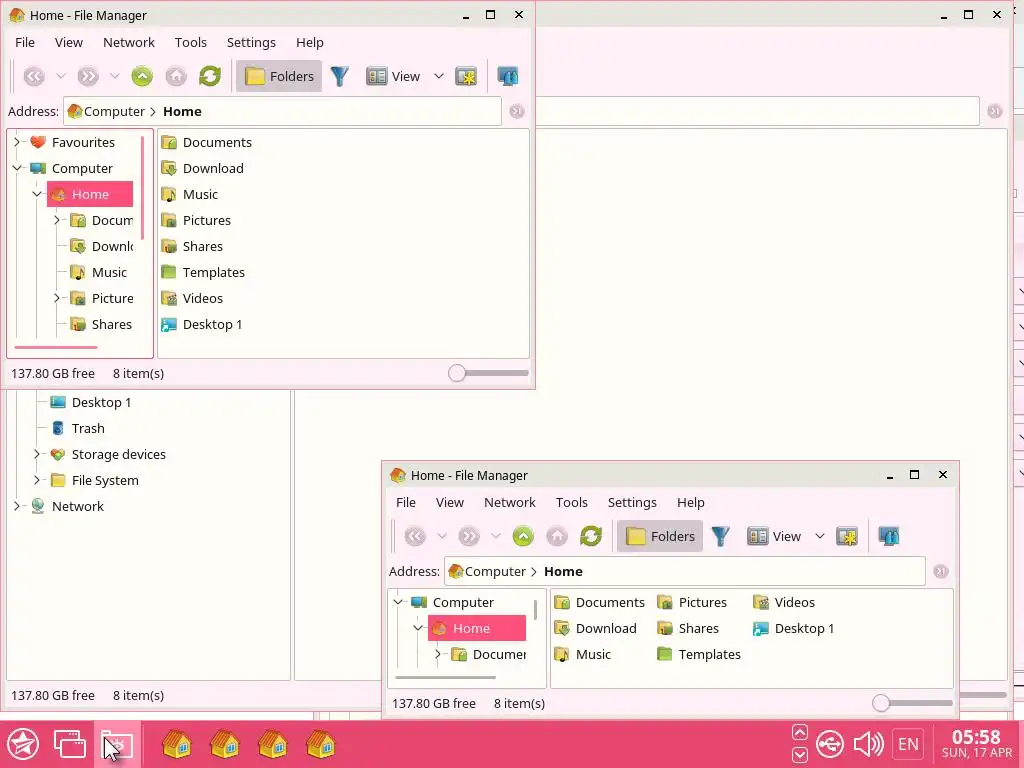Select Videos folder in top-left file list
This screenshot has width=1024, height=768.
pyautogui.click(x=192, y=298)
